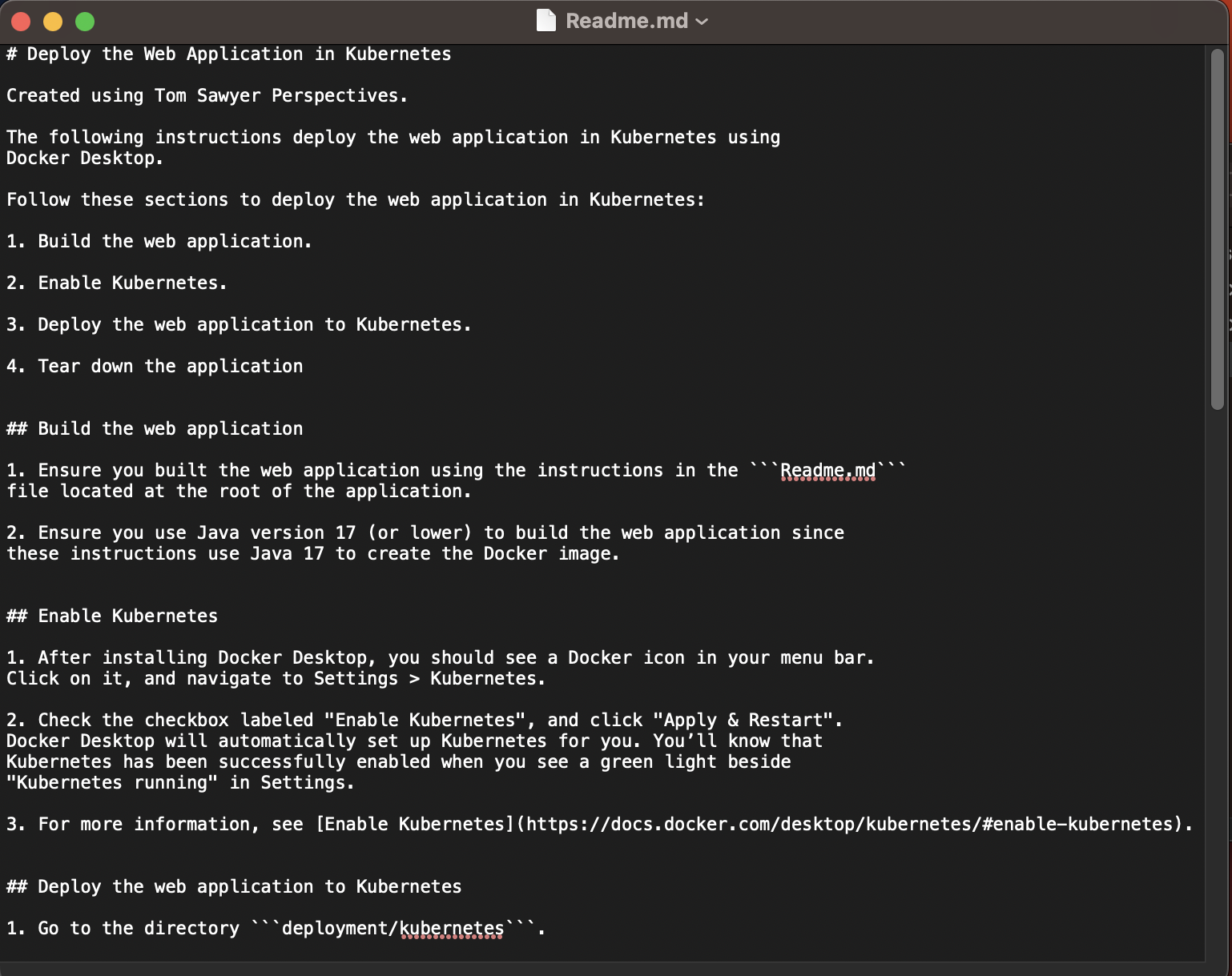Click the text '3. For more information, see'
The height and width of the screenshot is (976, 1232).
pyautogui.click(x=155, y=825)
